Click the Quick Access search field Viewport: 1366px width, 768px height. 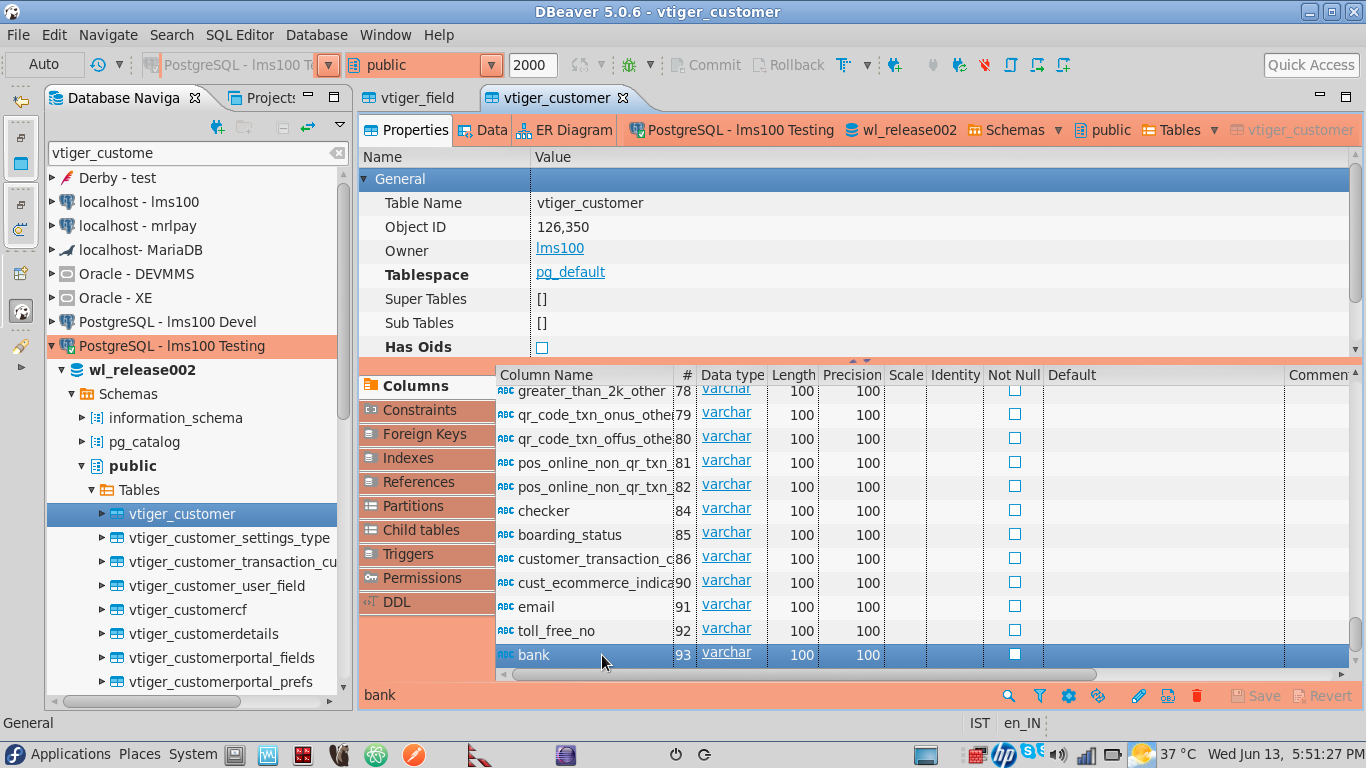point(1311,65)
